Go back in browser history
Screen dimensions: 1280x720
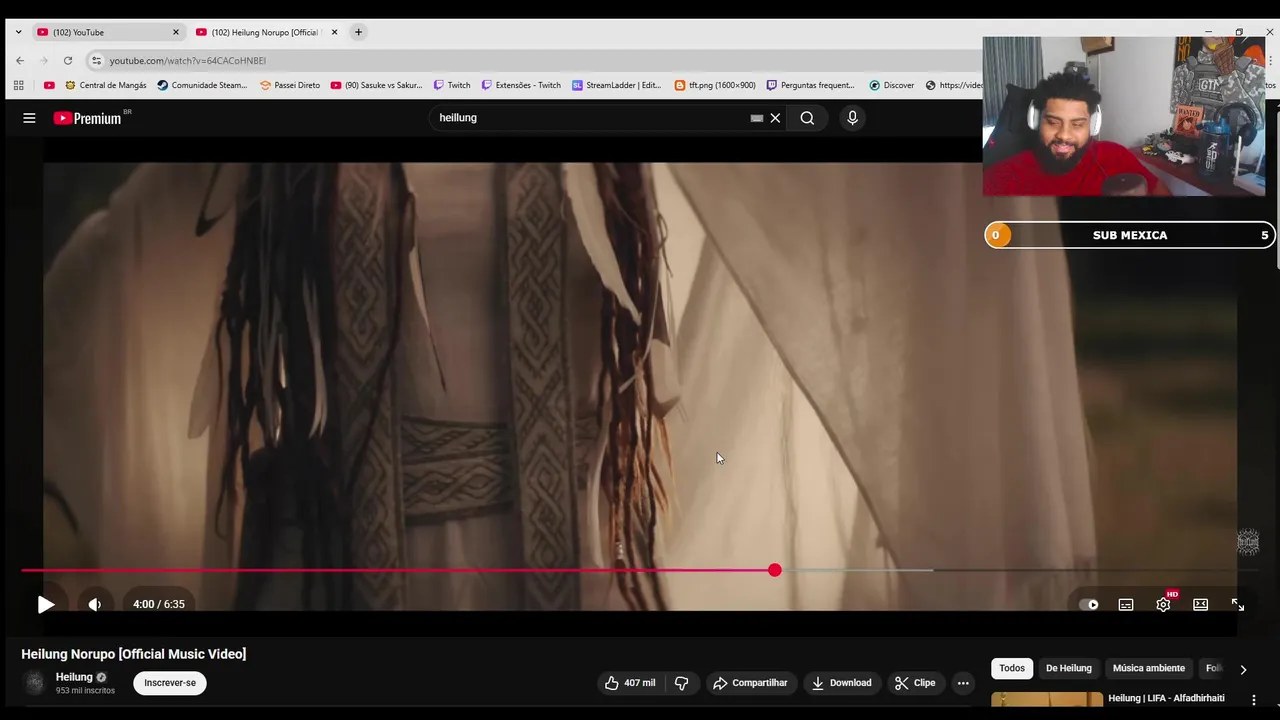pos(20,60)
